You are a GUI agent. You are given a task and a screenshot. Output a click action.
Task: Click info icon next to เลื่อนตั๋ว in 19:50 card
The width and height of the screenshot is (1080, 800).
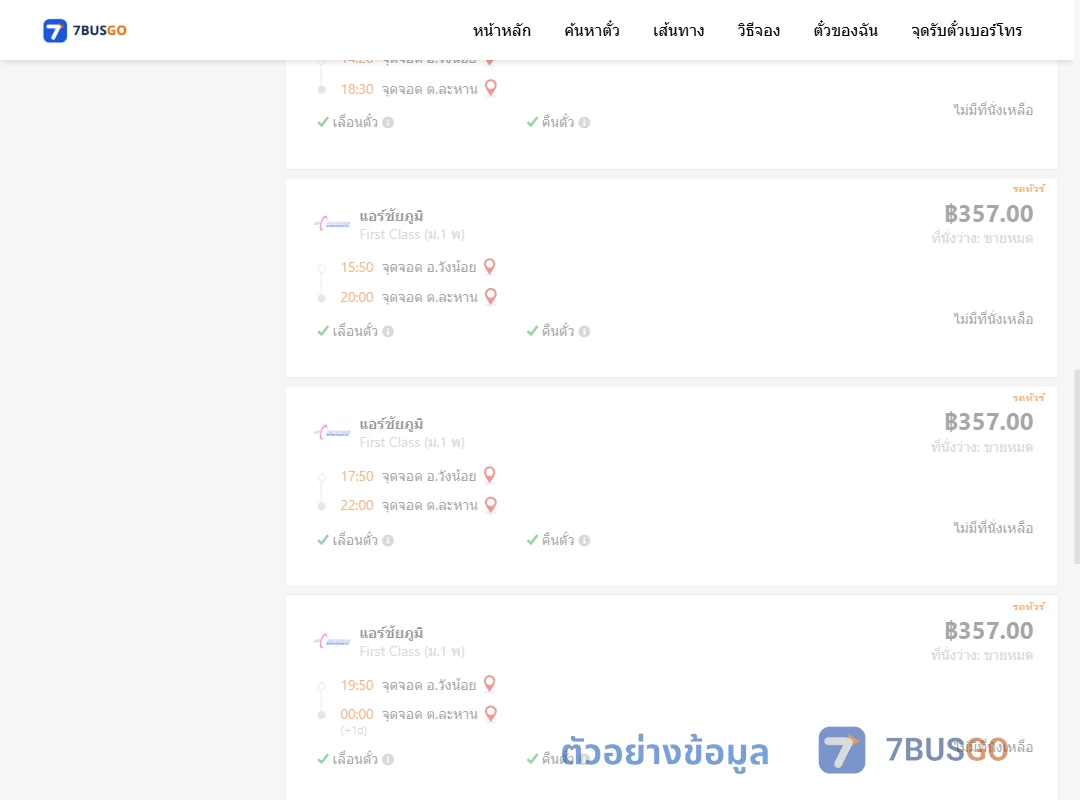tap(388, 759)
